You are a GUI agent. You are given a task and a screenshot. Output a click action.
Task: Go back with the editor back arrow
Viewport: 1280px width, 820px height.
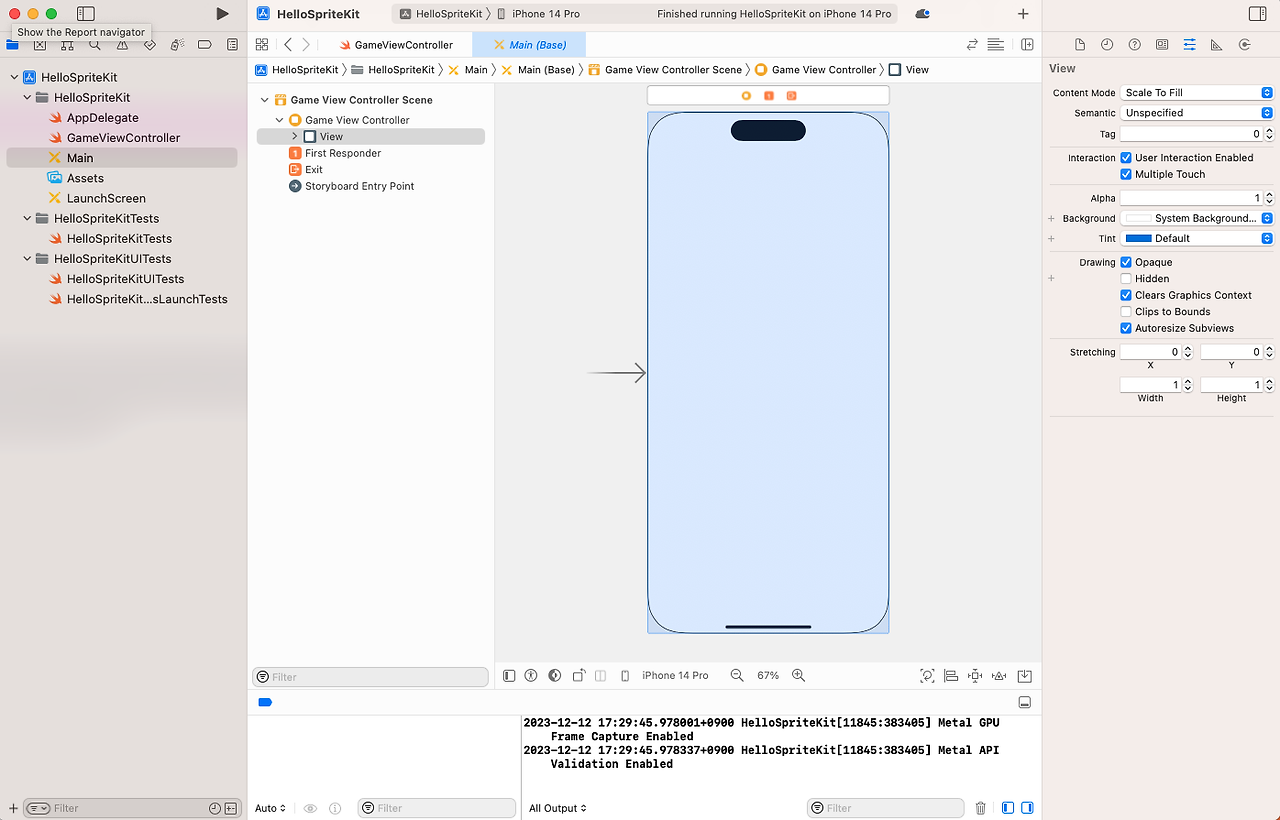(x=288, y=45)
